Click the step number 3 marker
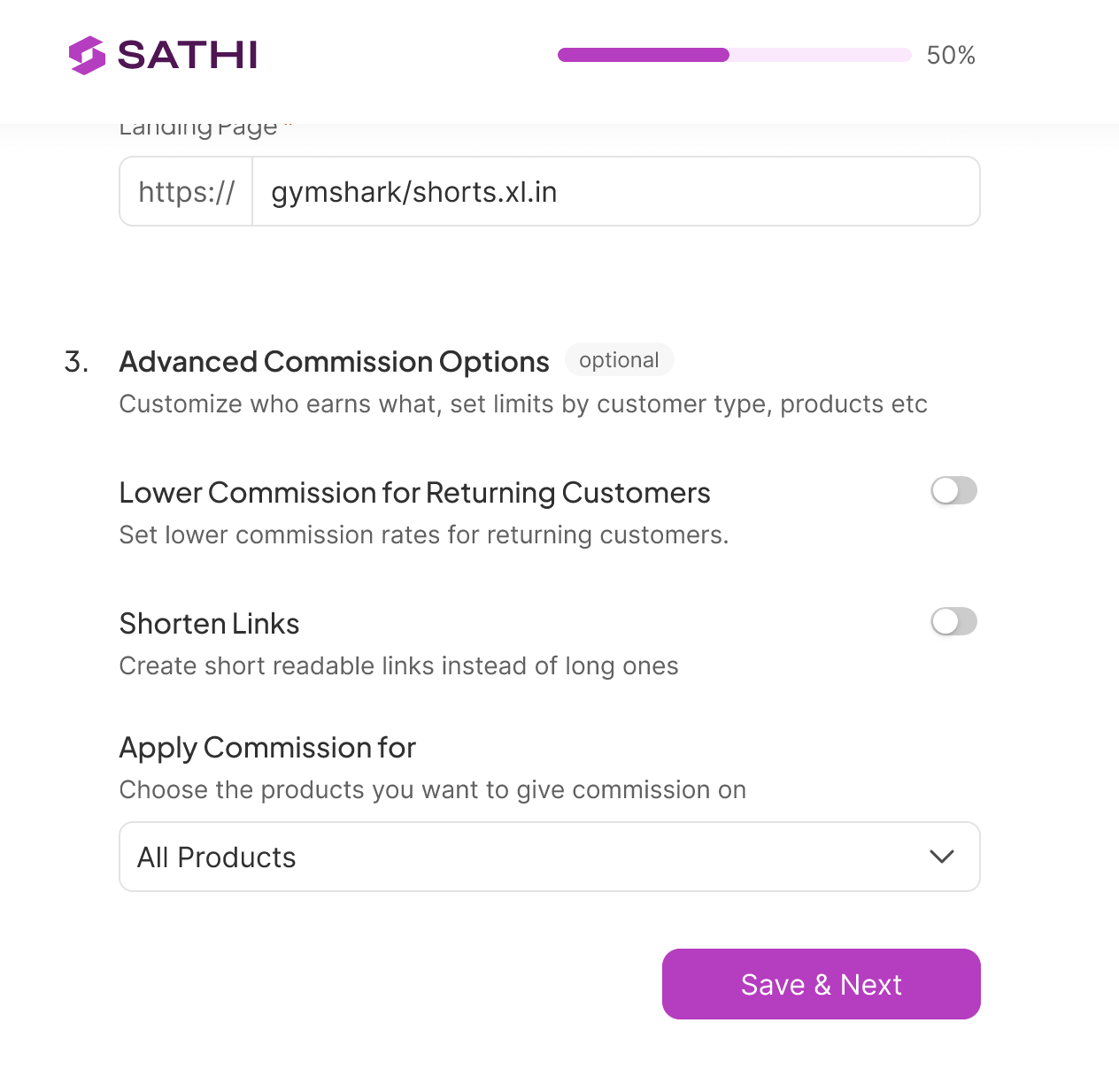 point(76,362)
